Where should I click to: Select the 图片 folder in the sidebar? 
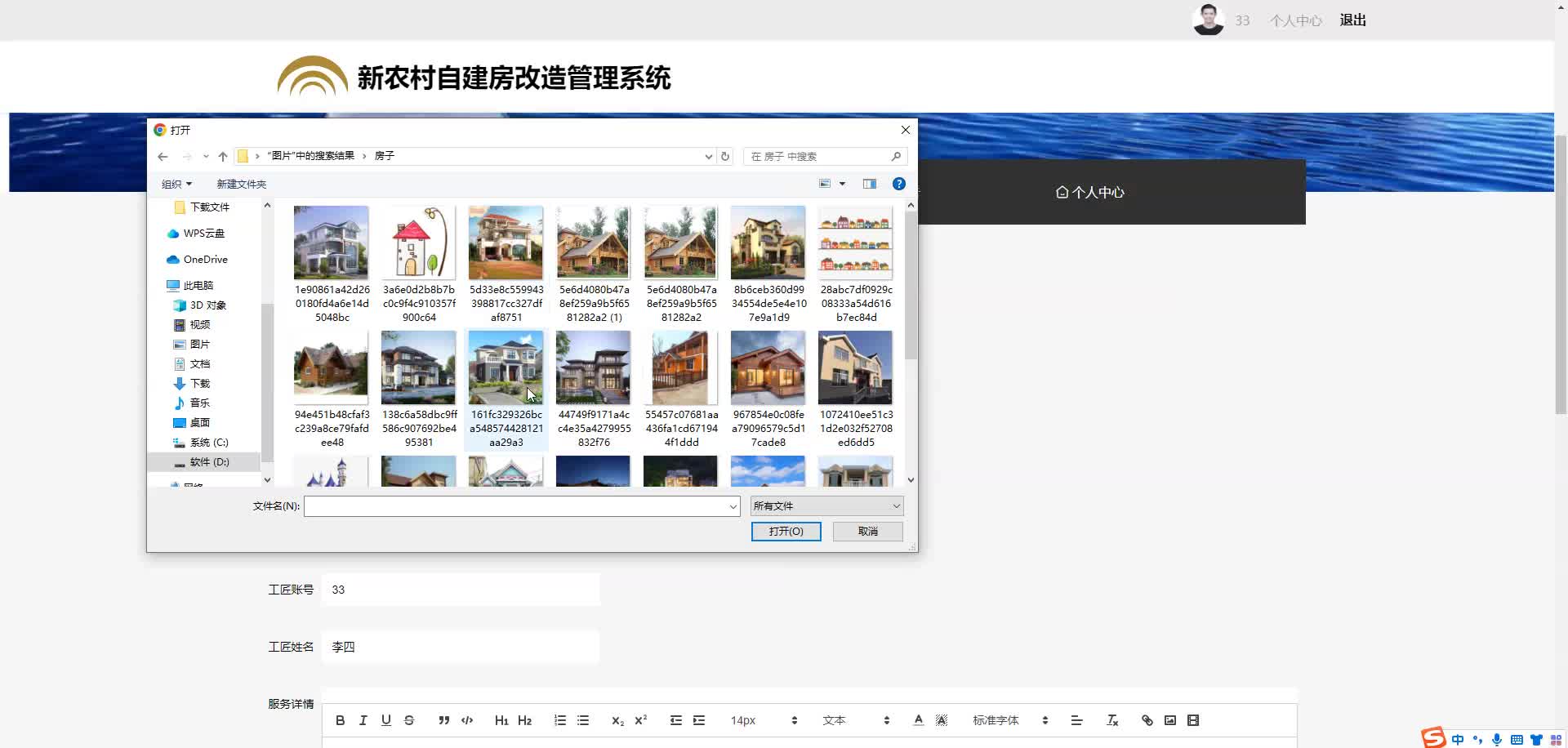click(x=199, y=344)
